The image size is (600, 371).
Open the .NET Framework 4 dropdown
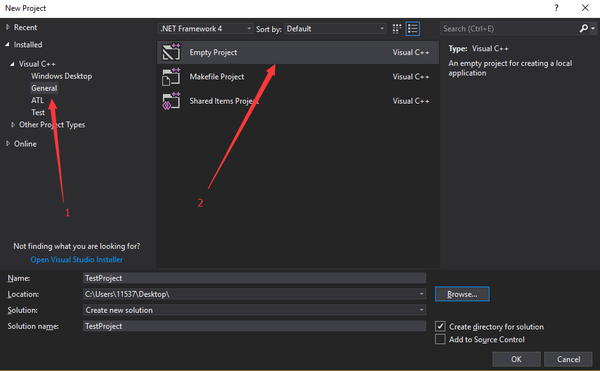205,29
